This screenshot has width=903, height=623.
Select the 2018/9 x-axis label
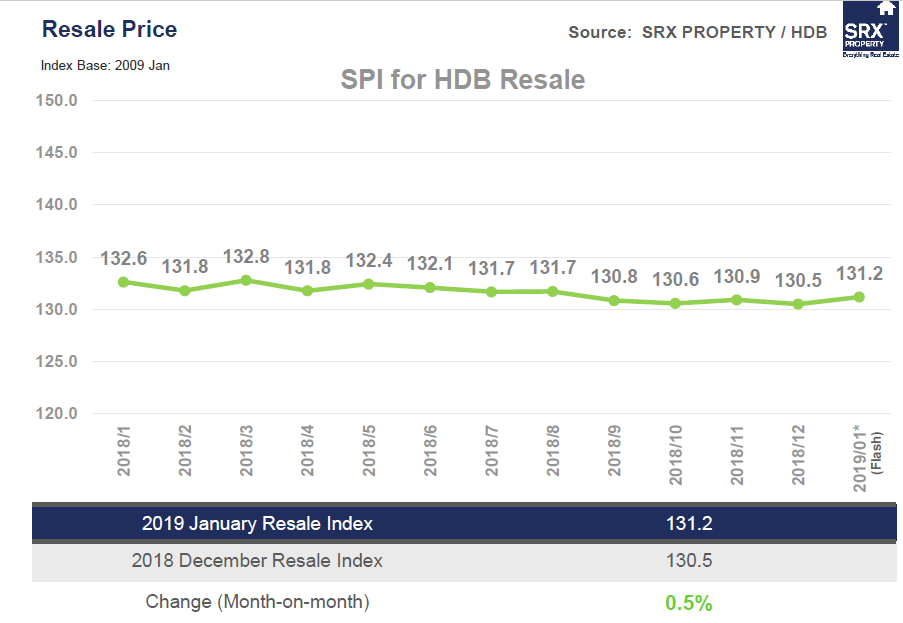[615, 455]
